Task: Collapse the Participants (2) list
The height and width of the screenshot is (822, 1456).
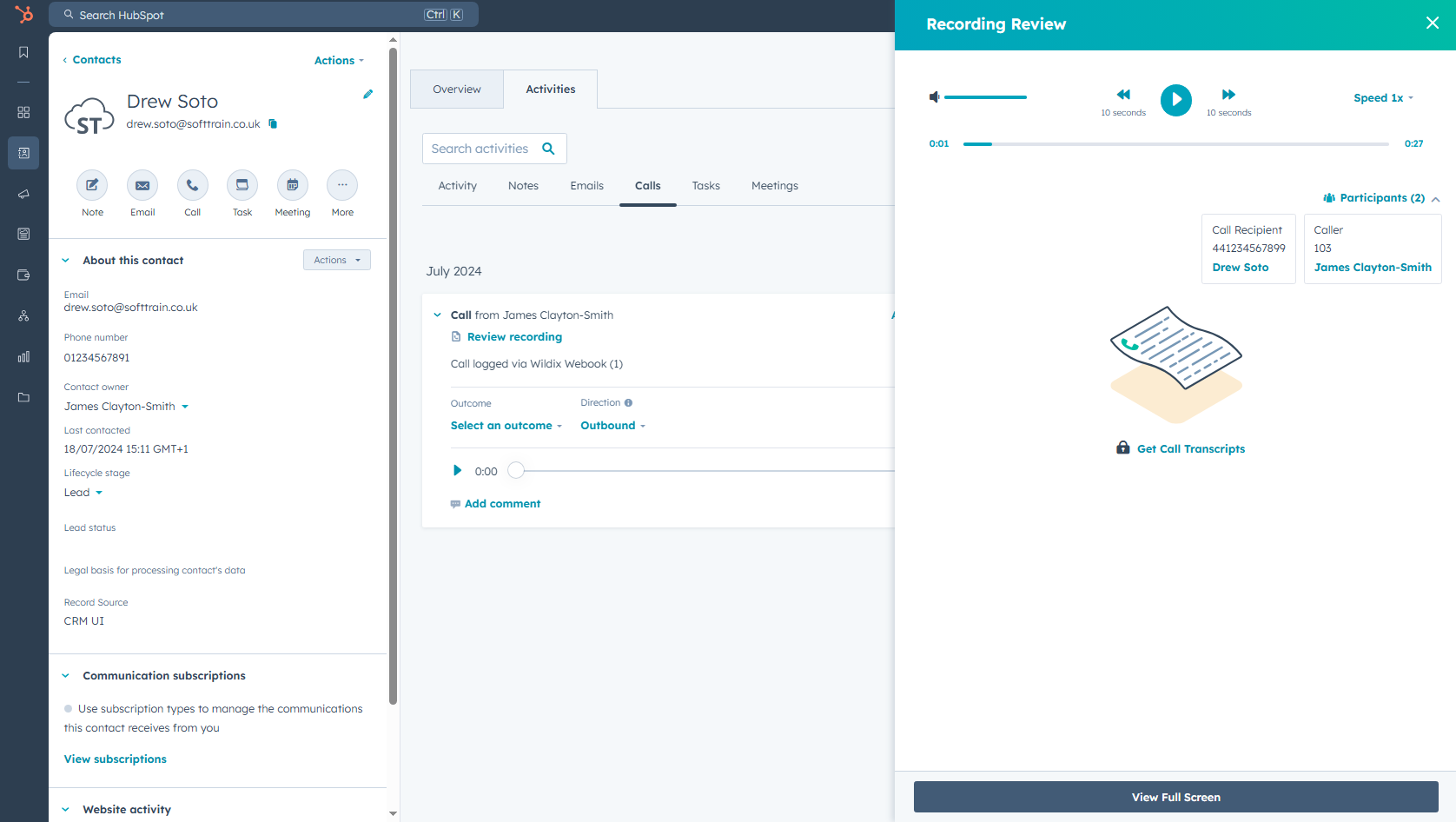Action: 1381,198
